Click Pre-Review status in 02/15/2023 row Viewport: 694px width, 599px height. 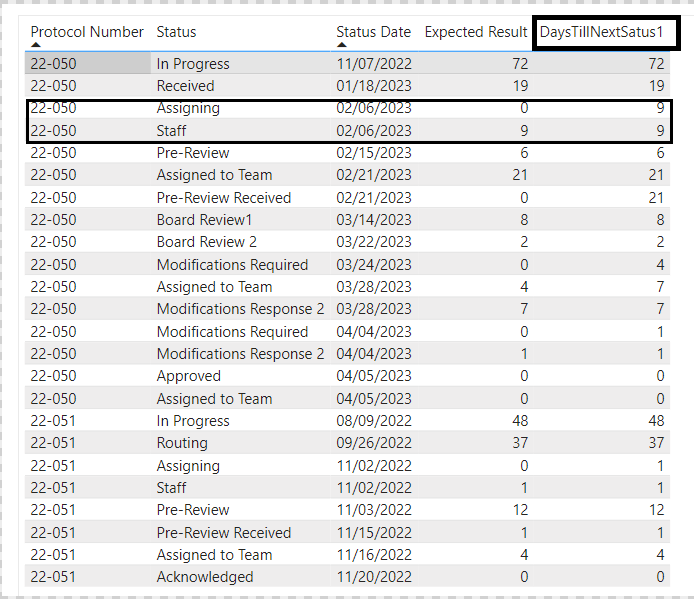(193, 153)
